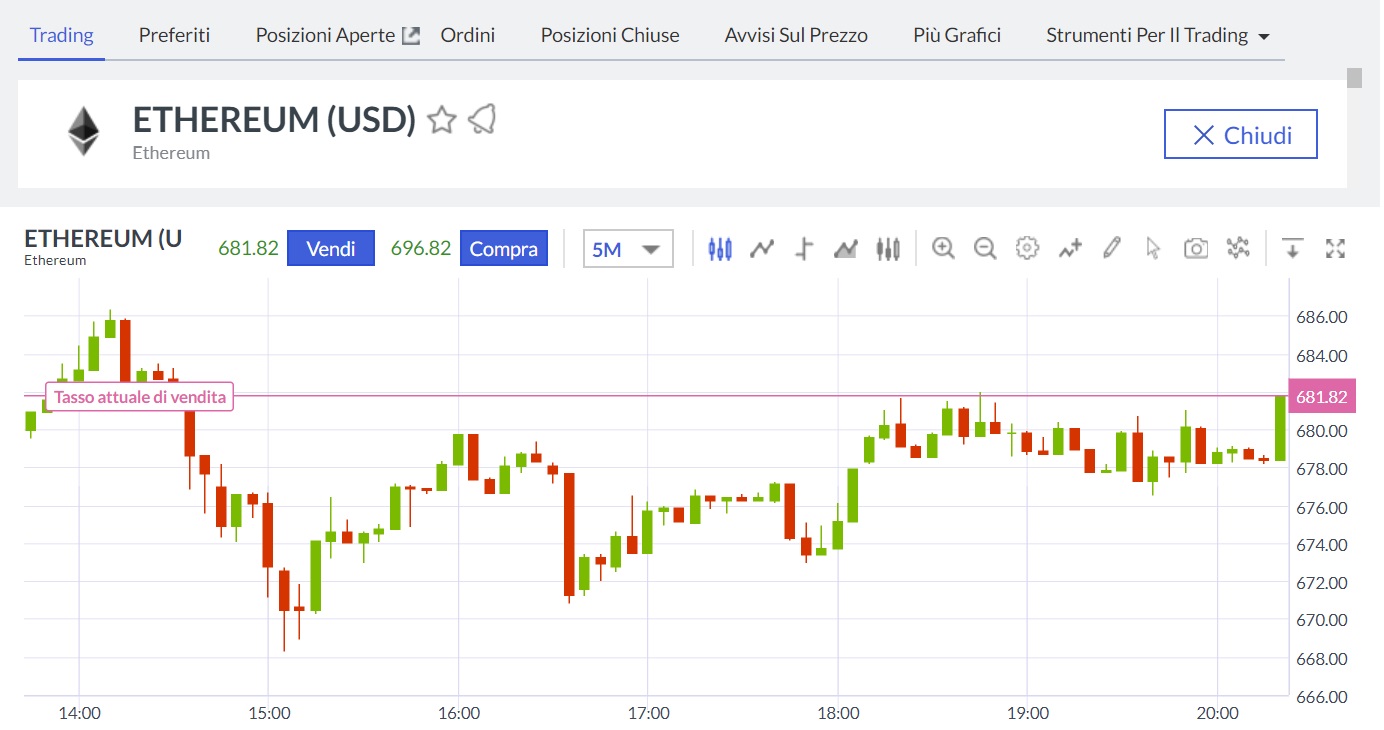Open the 5M timeframe dropdown
Image resolution: width=1384 pixels, height=730 pixels.
628,249
